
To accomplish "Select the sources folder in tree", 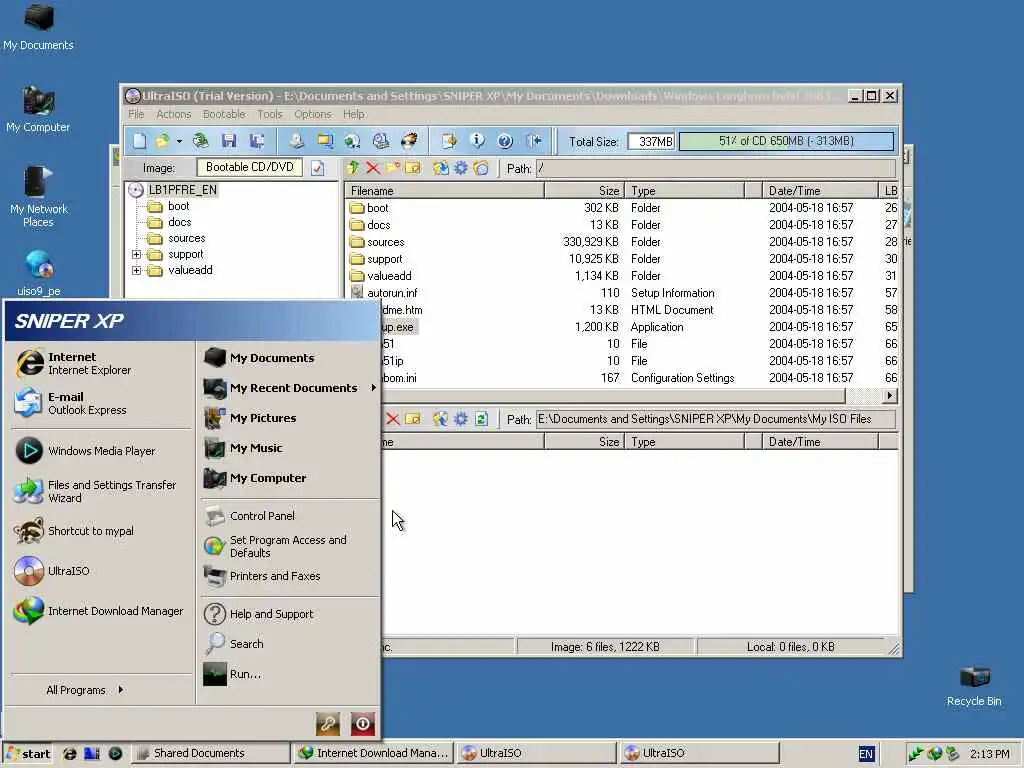I will 187,238.
